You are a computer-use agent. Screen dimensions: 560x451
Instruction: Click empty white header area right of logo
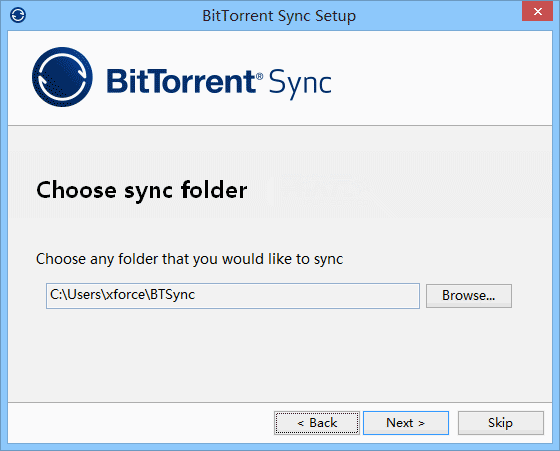pyautogui.click(x=439, y=79)
